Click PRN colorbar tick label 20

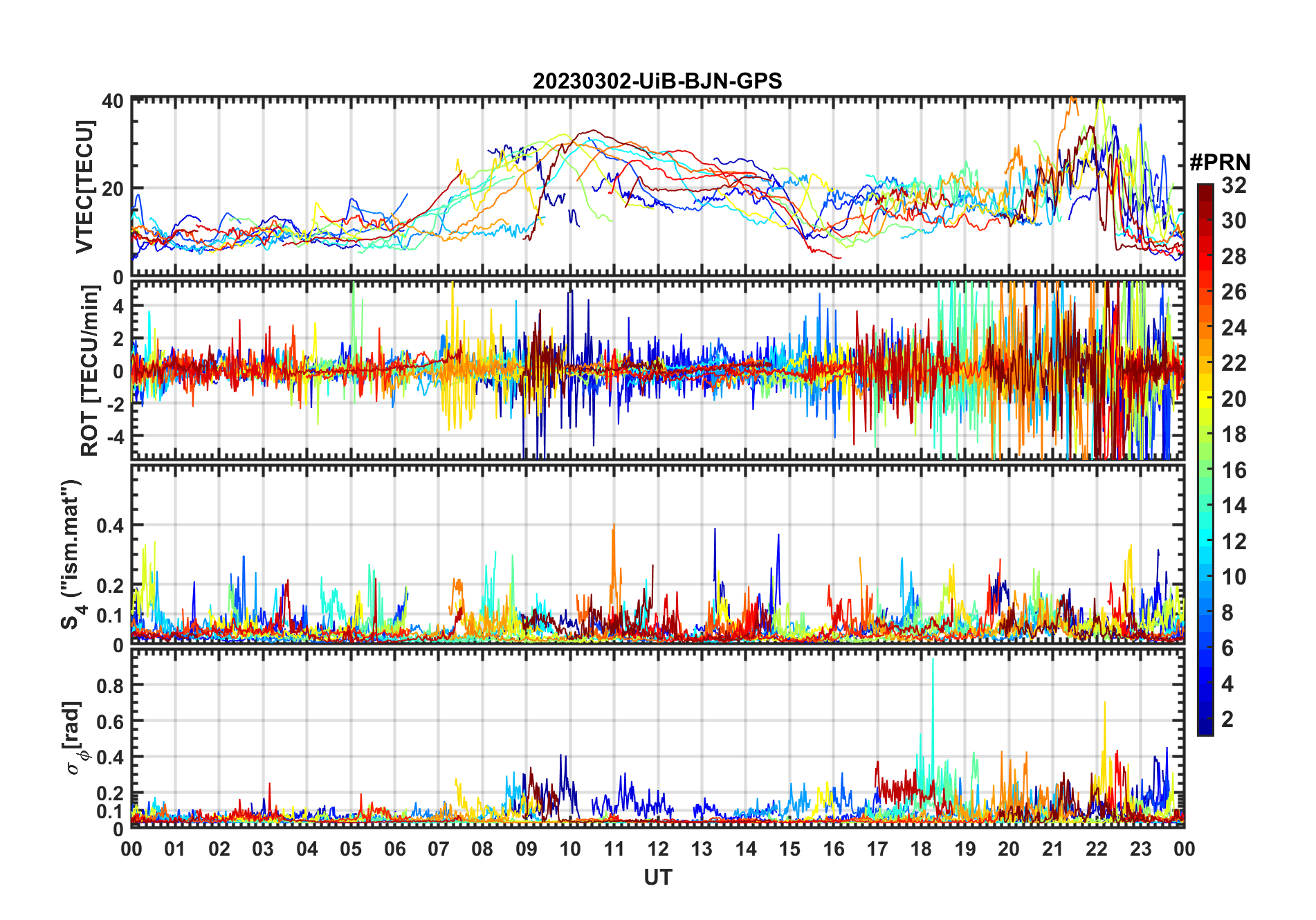1234,399
